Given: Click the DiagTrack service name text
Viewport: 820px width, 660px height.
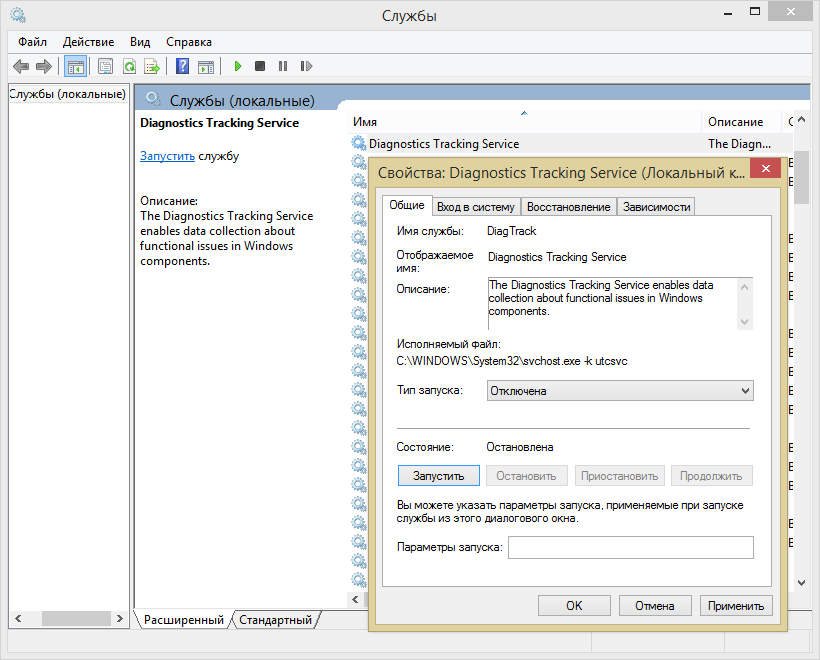Looking at the screenshot, I should coord(511,231).
